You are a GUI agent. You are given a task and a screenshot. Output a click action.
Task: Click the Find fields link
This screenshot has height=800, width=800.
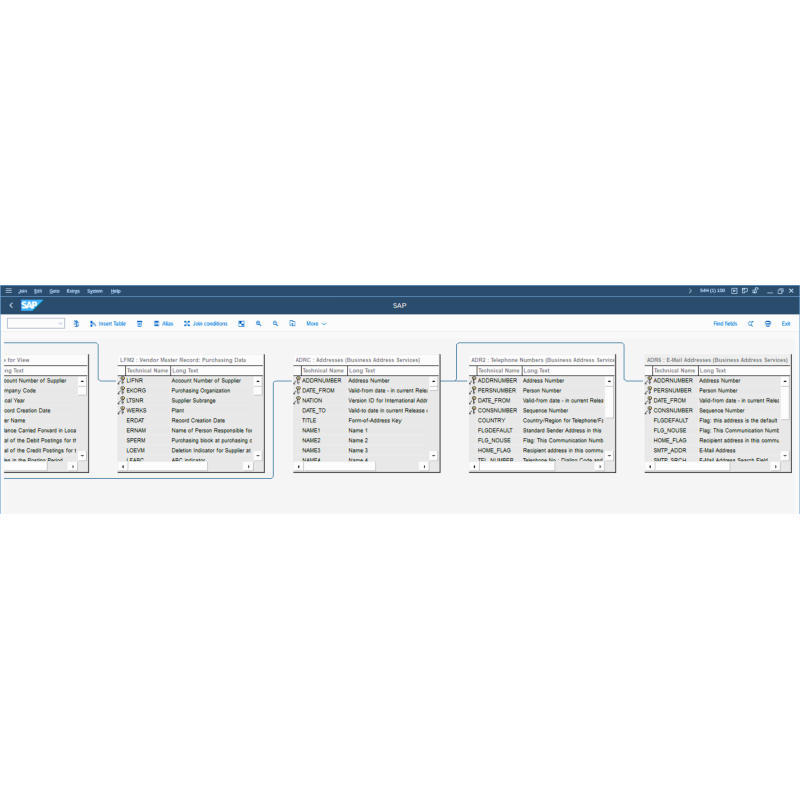tap(725, 323)
